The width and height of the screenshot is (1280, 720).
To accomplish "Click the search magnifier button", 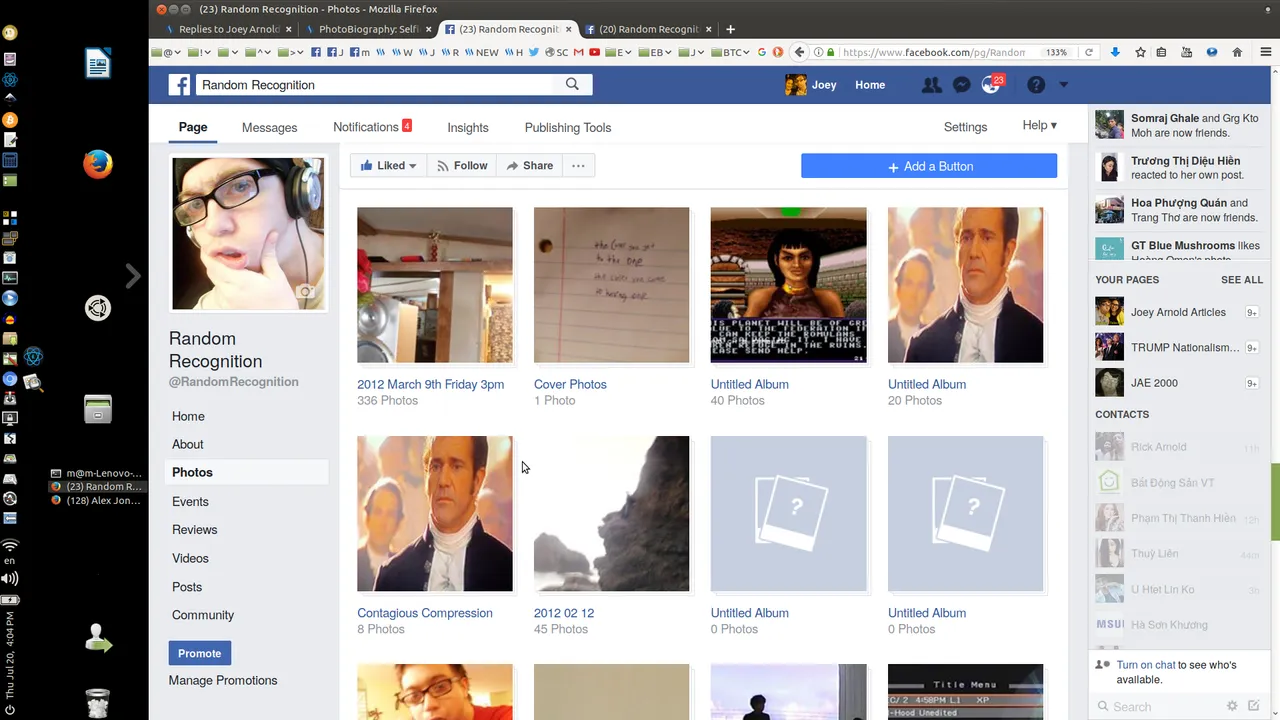I will tap(572, 84).
